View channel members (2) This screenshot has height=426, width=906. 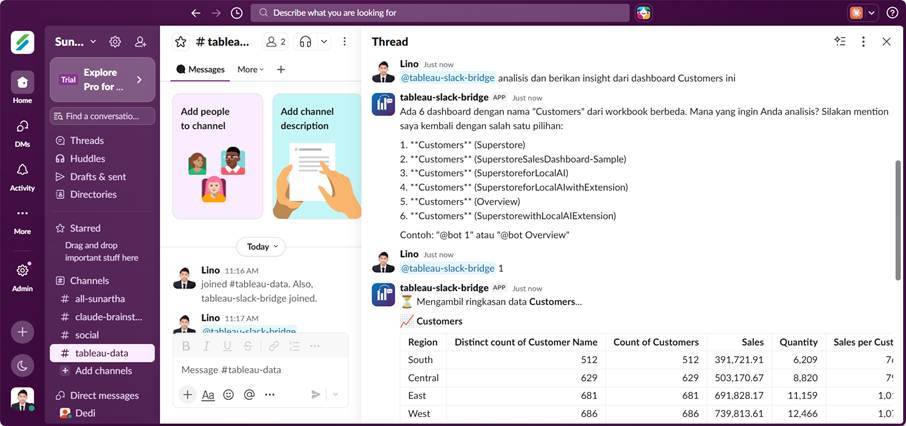[x=276, y=42]
